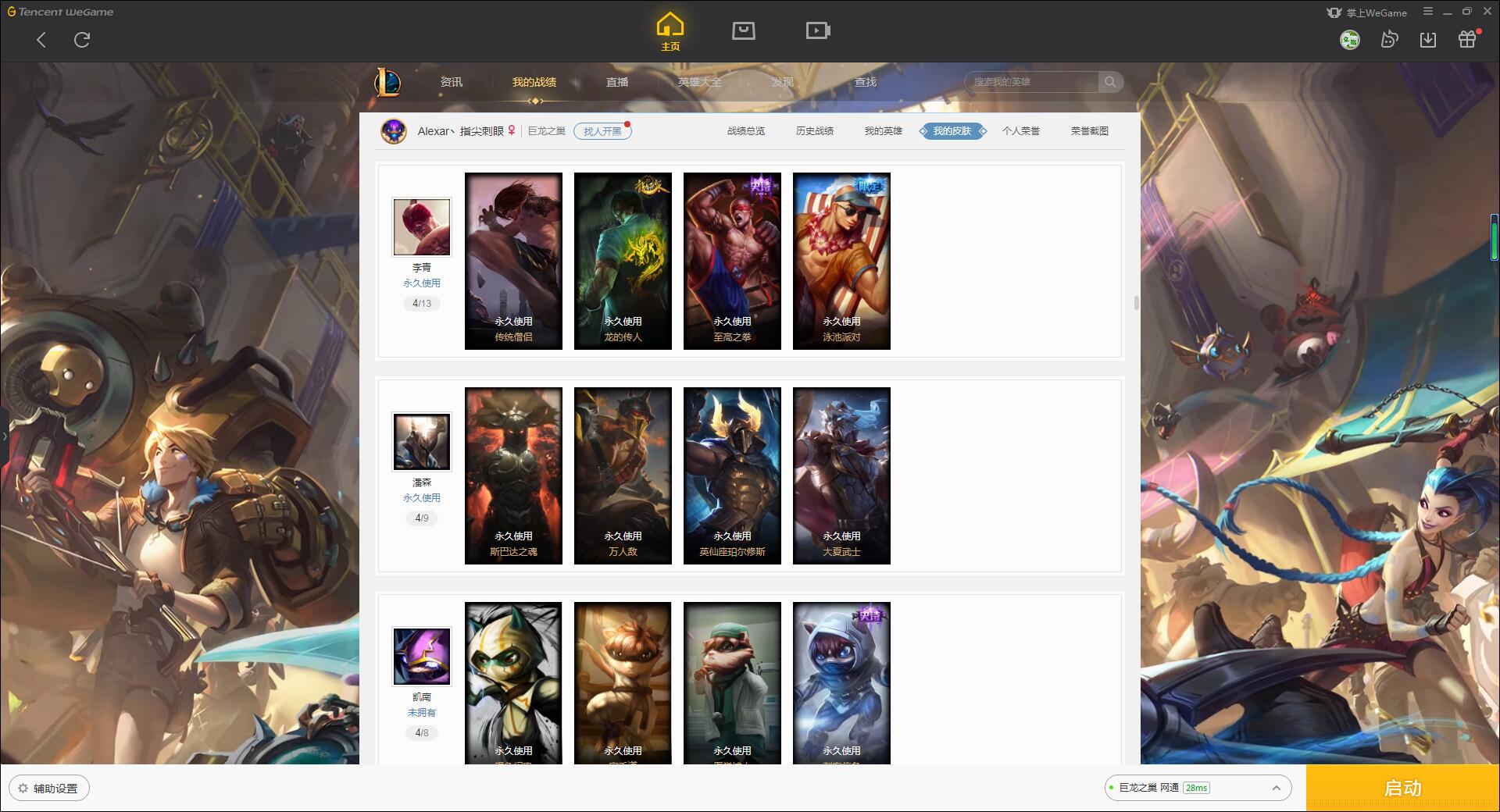
Task: Click the Tencent WeGame logo
Action: 60,12
